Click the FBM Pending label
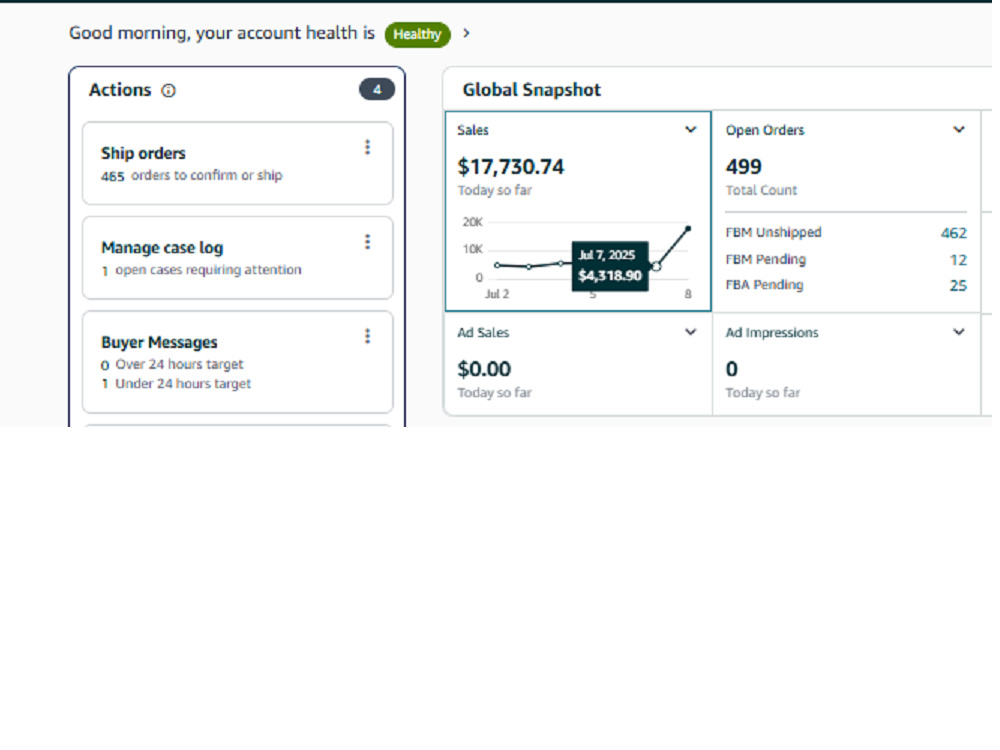The height and width of the screenshot is (750, 1000). tap(766, 260)
